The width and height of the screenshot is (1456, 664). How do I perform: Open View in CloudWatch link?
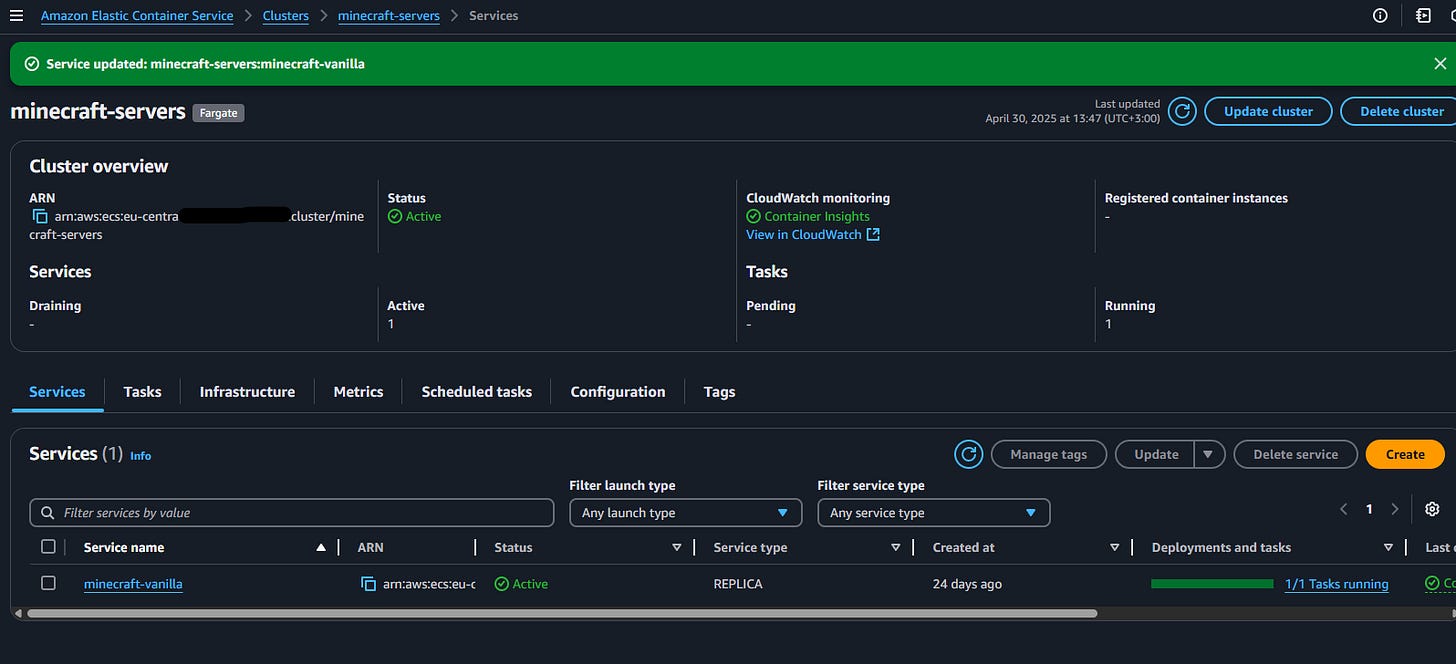803,234
